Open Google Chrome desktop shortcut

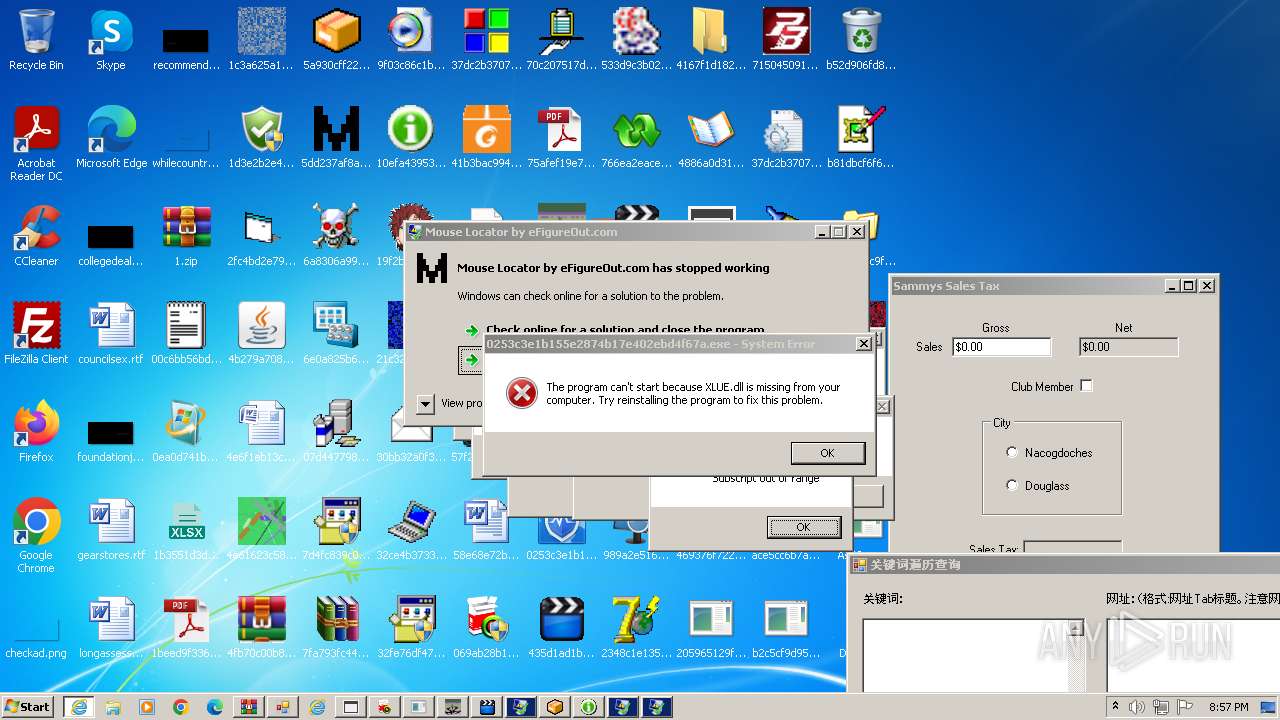pos(36,535)
